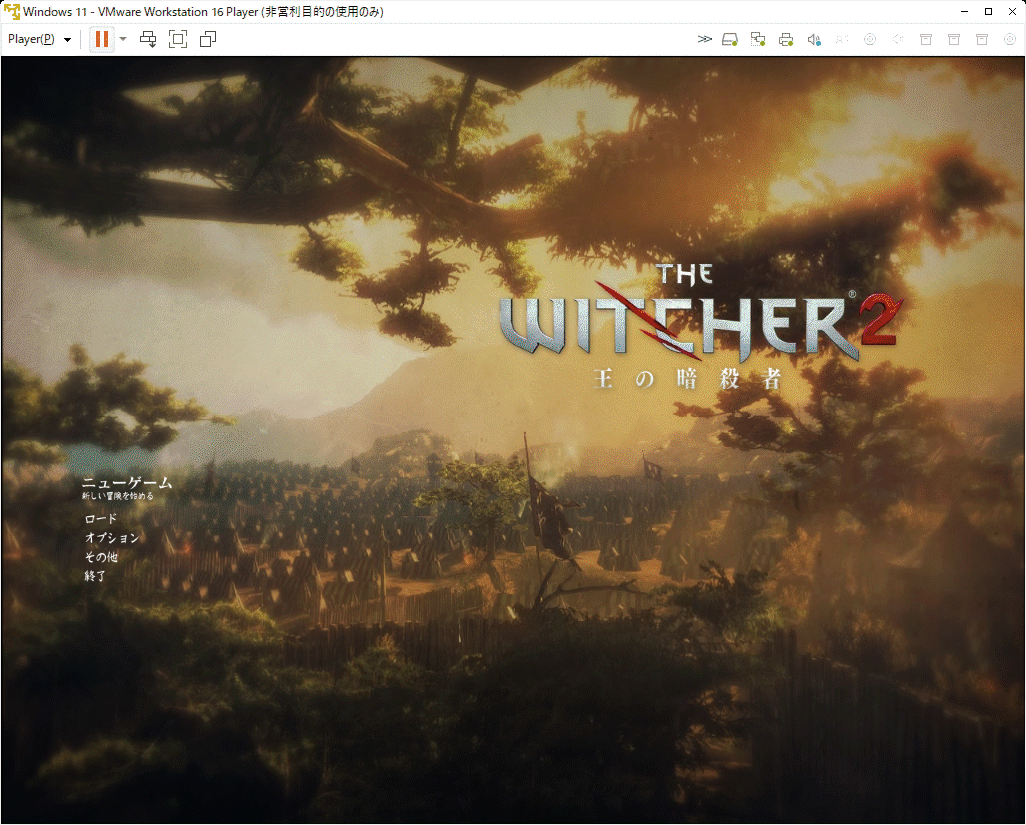Enter full screen mode
1026x825 pixels.
click(178, 39)
